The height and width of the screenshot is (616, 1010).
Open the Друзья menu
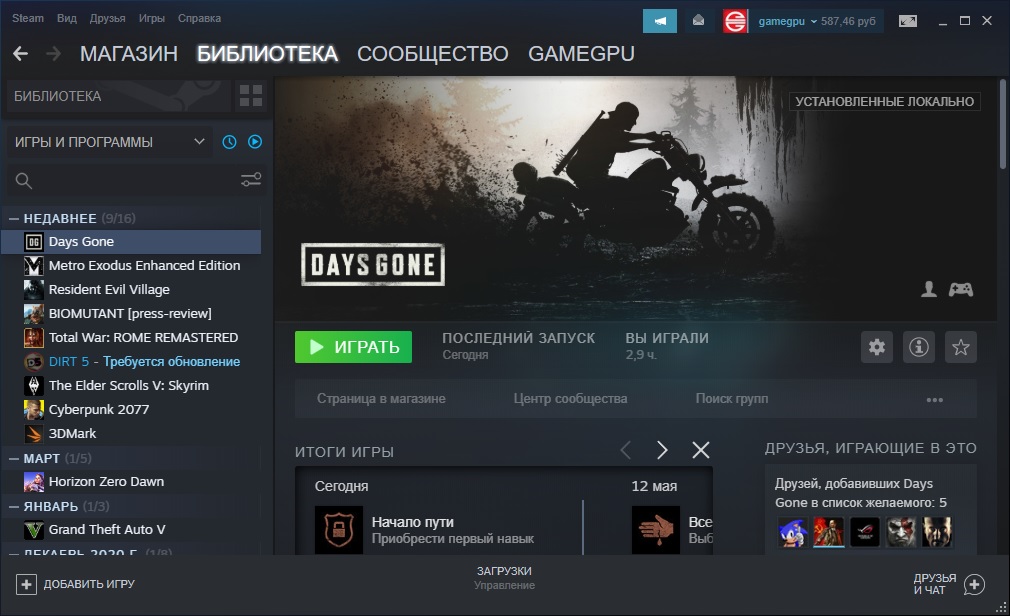(x=108, y=18)
